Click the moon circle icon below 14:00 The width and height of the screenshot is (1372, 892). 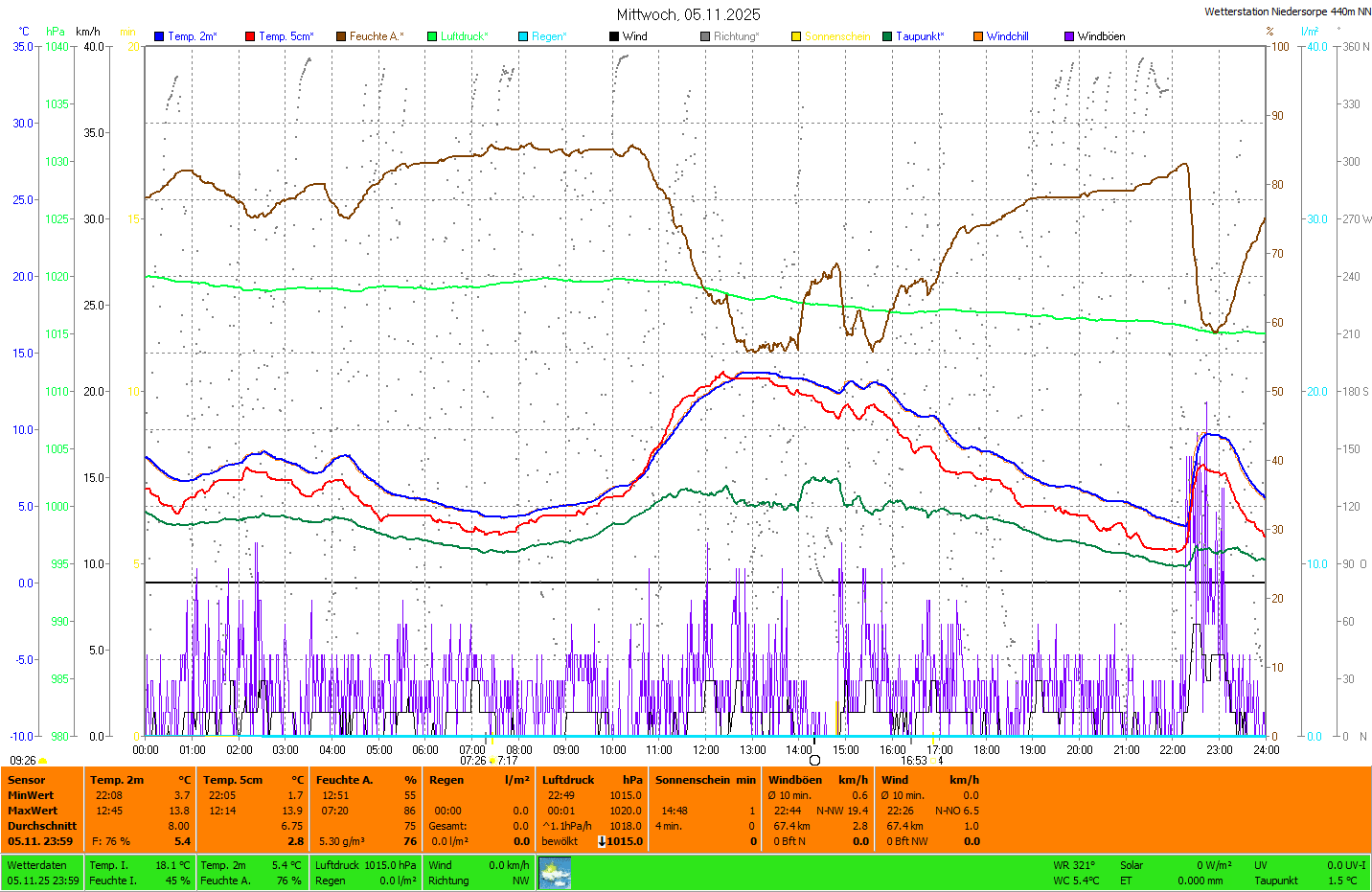[814, 761]
